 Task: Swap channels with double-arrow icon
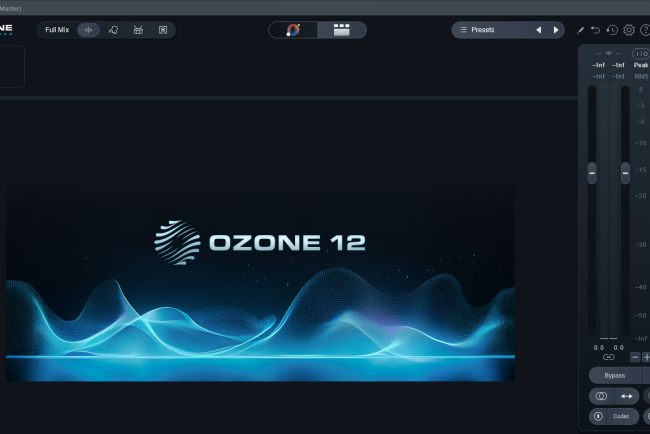click(x=626, y=396)
